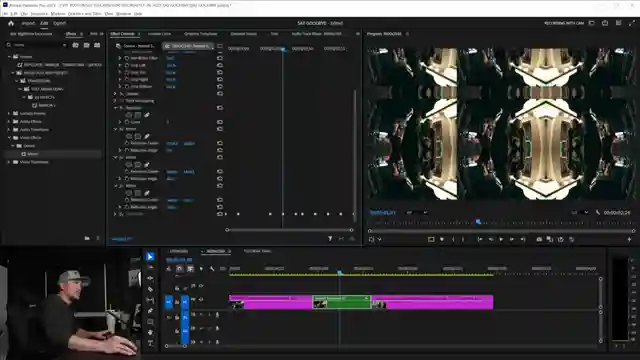This screenshot has width=640, height=360.
Task: Expand the Audio Transitions folder
Action: tap(9, 130)
